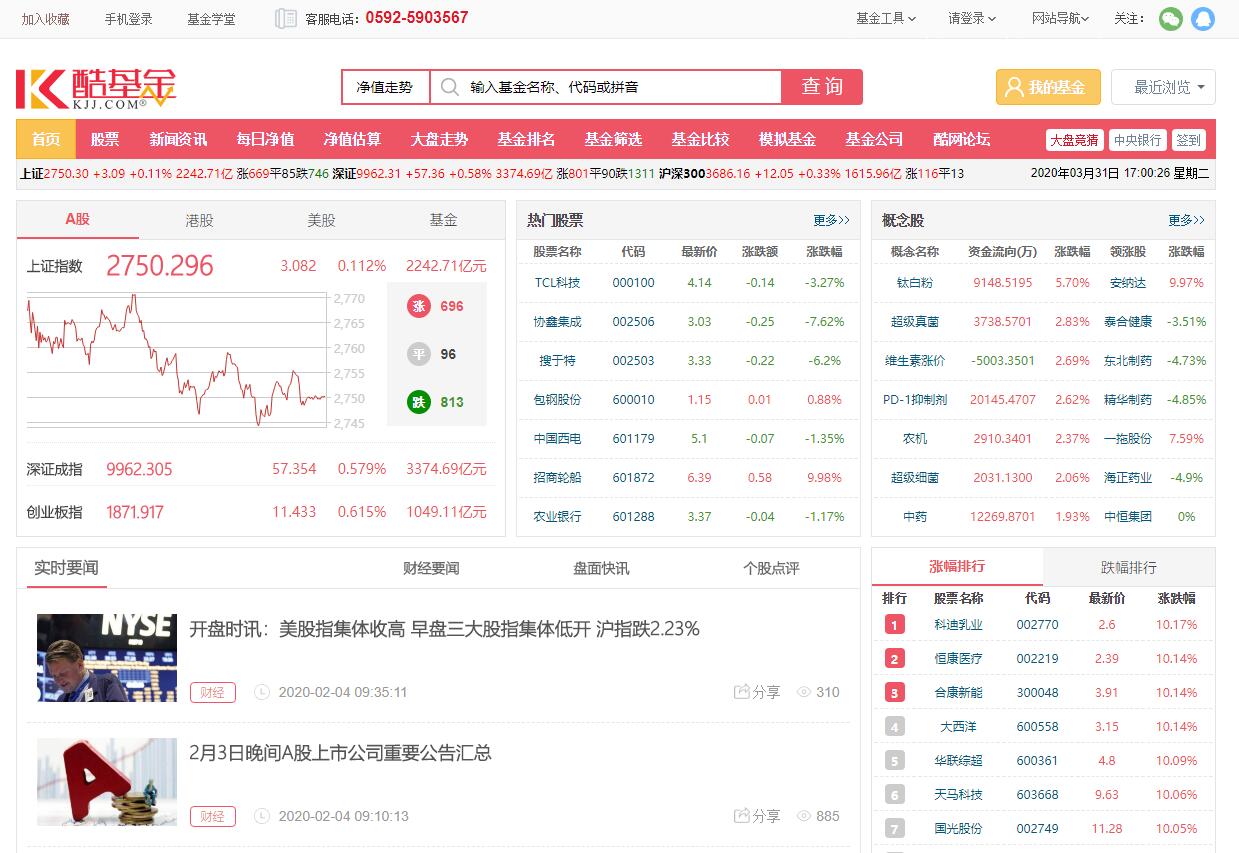
Task: Open the 基金学堂 link
Action: [212, 19]
